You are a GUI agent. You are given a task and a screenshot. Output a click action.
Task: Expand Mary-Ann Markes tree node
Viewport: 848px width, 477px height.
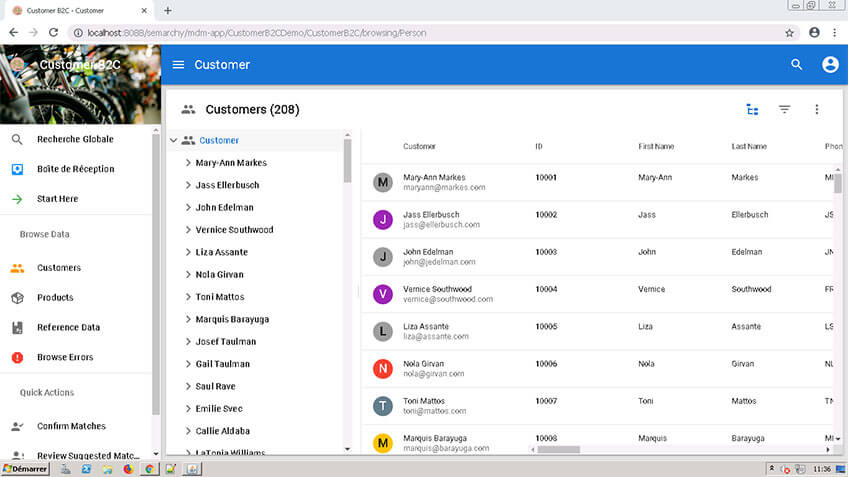pos(188,163)
